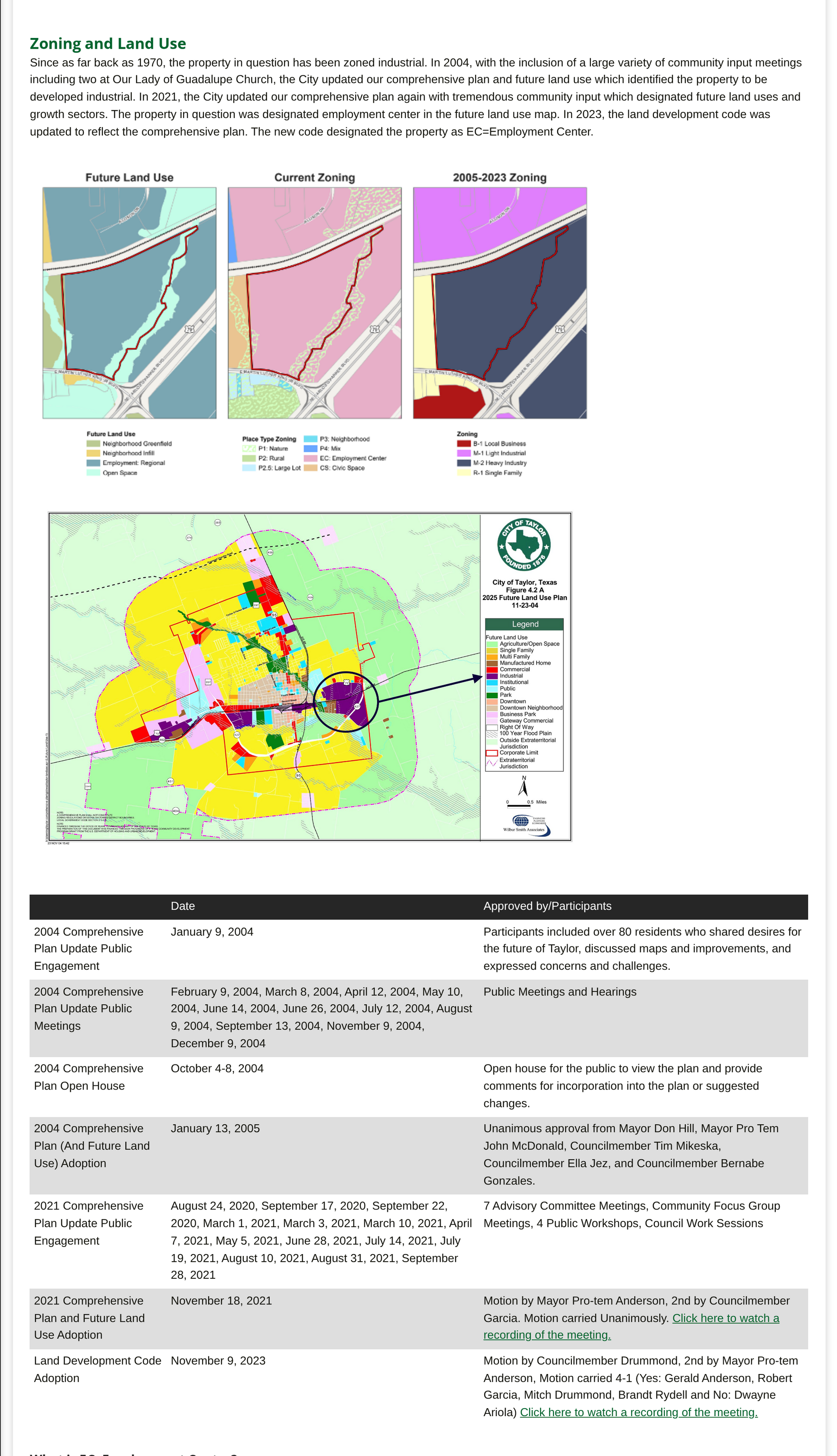Click the EC: Employment Center legend swatch
Viewport: 837px width, 1456px height.
pyautogui.click(x=311, y=458)
